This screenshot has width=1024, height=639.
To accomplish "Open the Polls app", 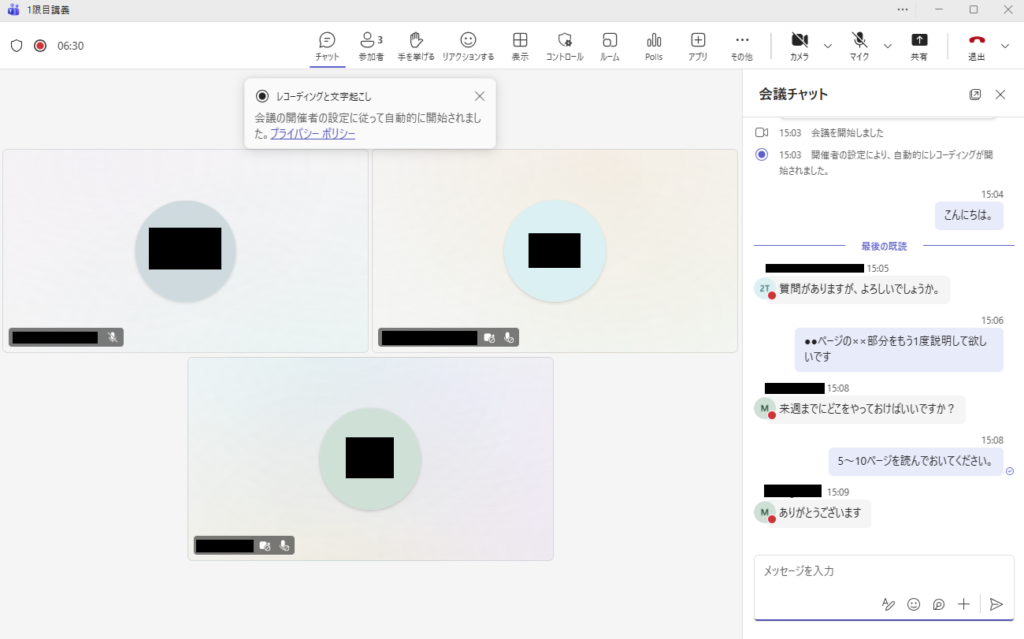I will coord(654,45).
